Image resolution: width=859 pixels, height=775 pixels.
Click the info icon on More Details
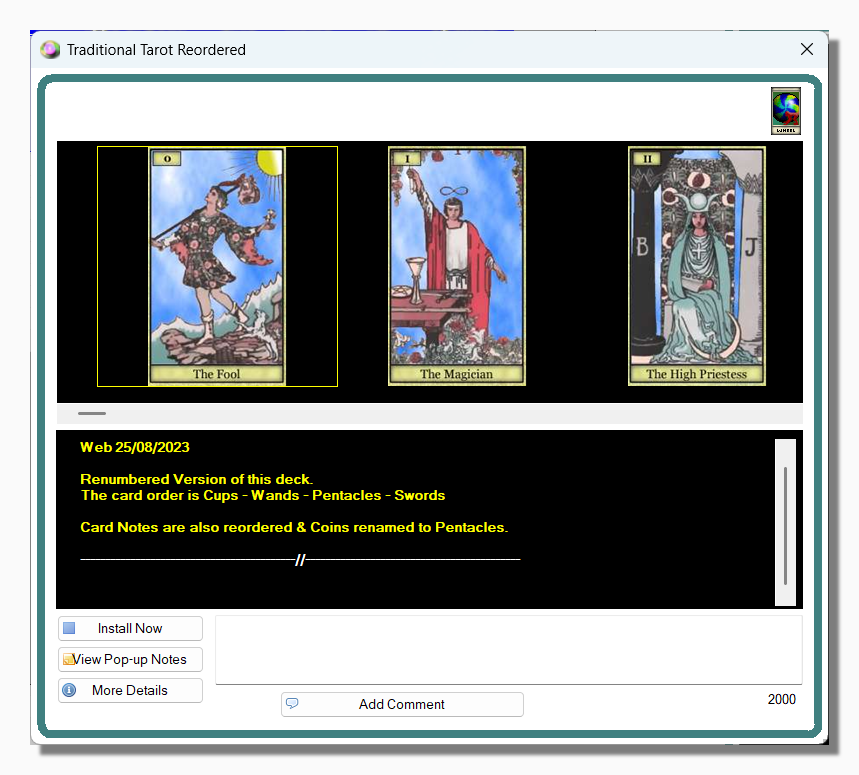coord(69,690)
